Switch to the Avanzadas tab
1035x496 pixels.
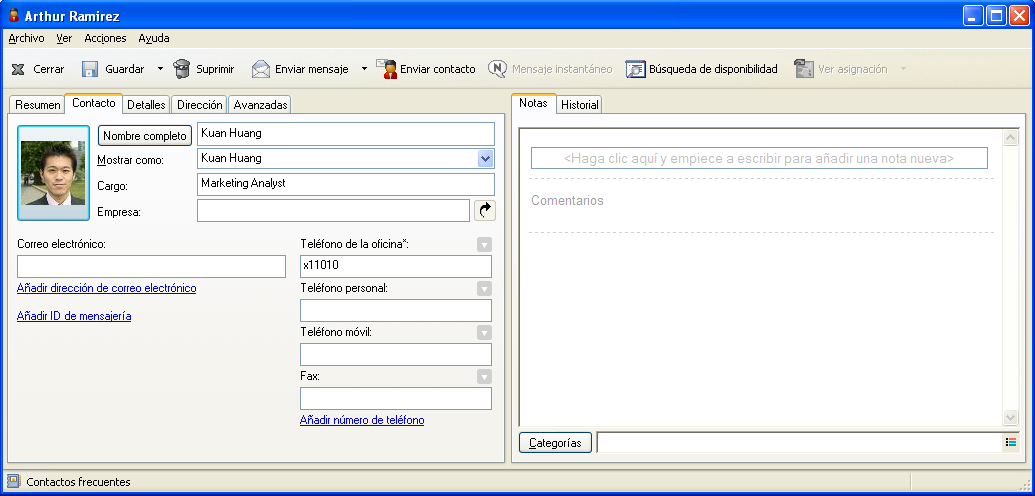[x=260, y=104]
